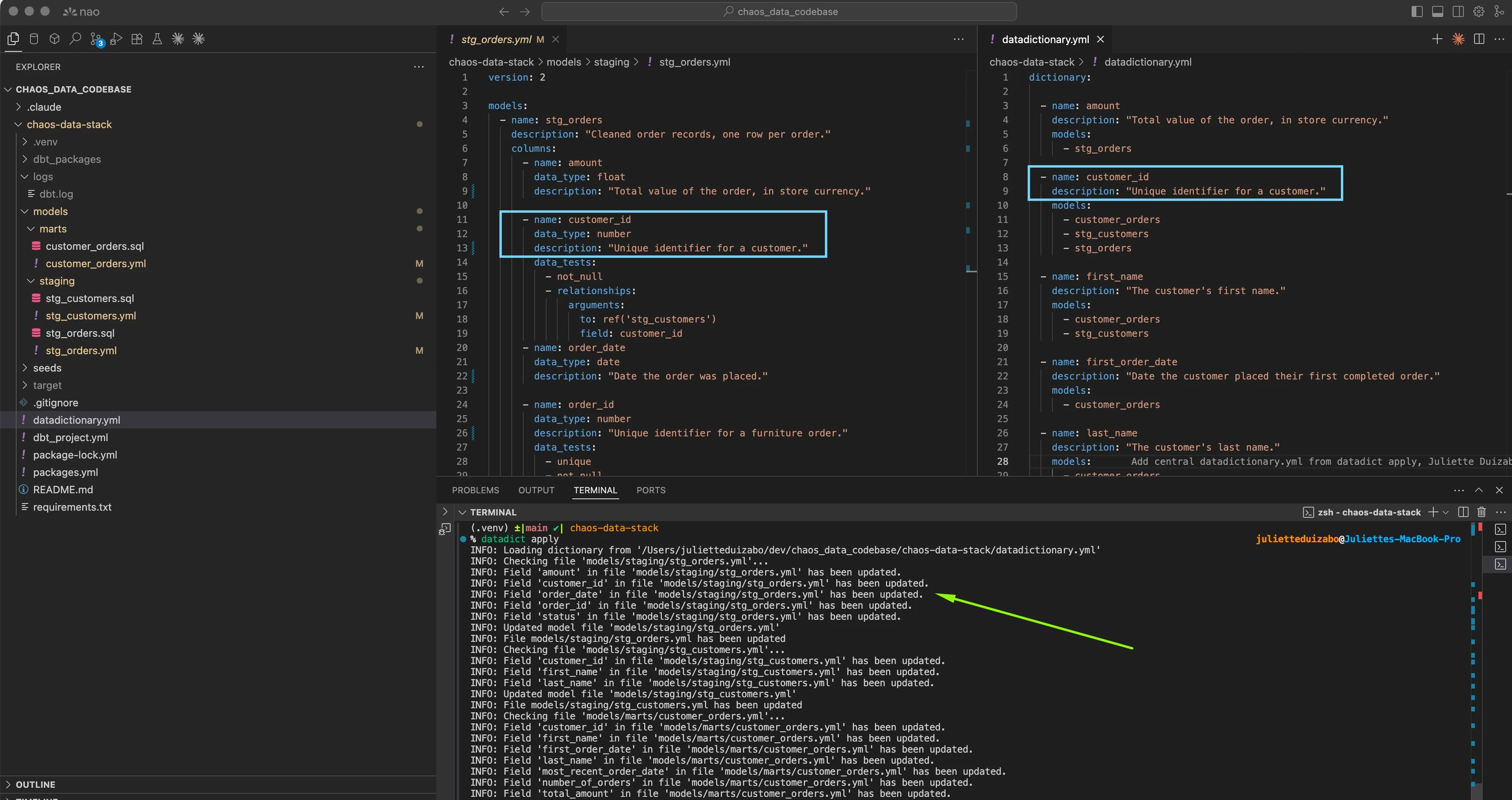Click 'models' in stg_orders.yml breadcrumb
The height and width of the screenshot is (800, 1512).
pos(564,62)
